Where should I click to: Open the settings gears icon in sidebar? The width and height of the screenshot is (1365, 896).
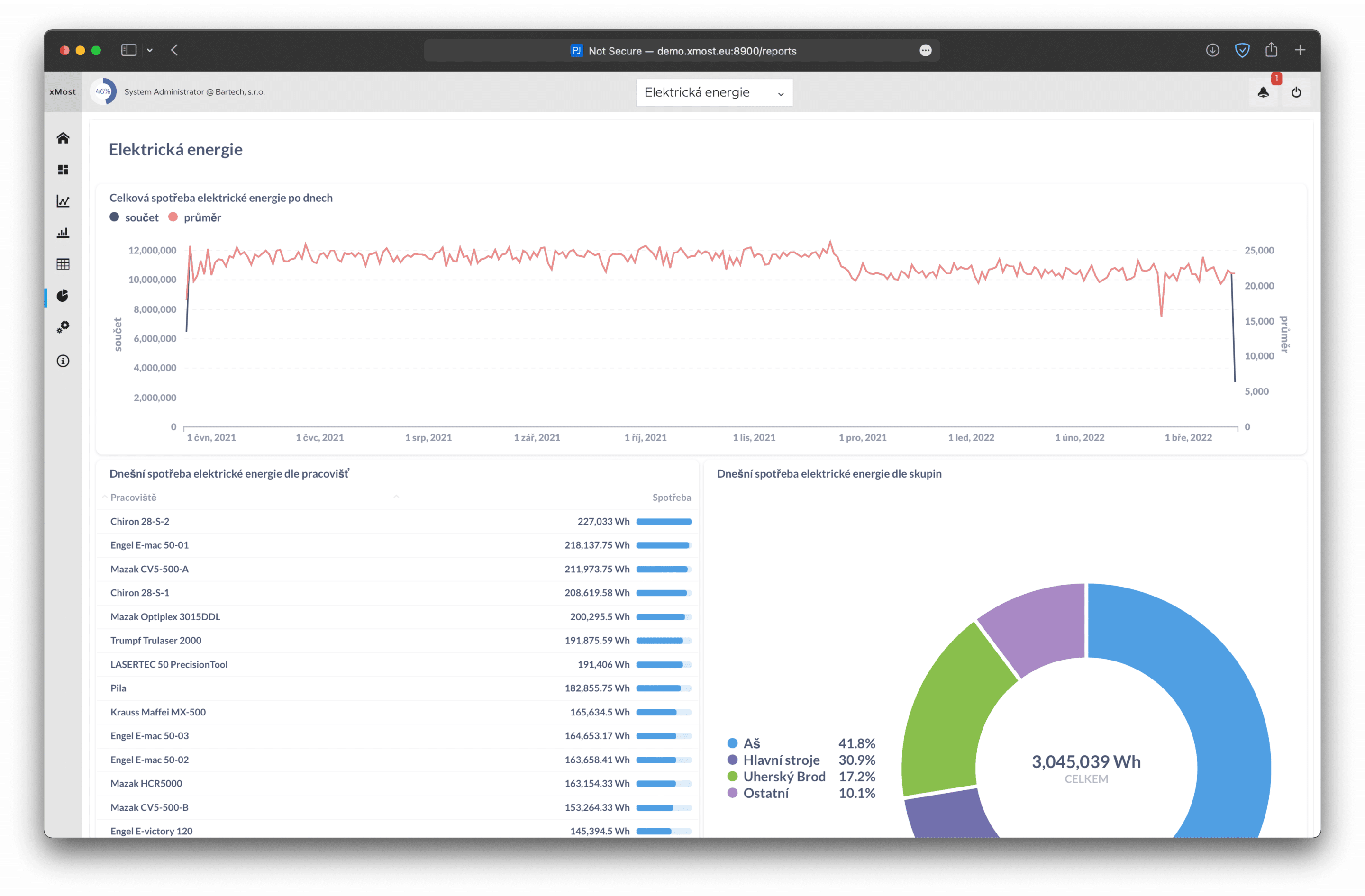63,327
